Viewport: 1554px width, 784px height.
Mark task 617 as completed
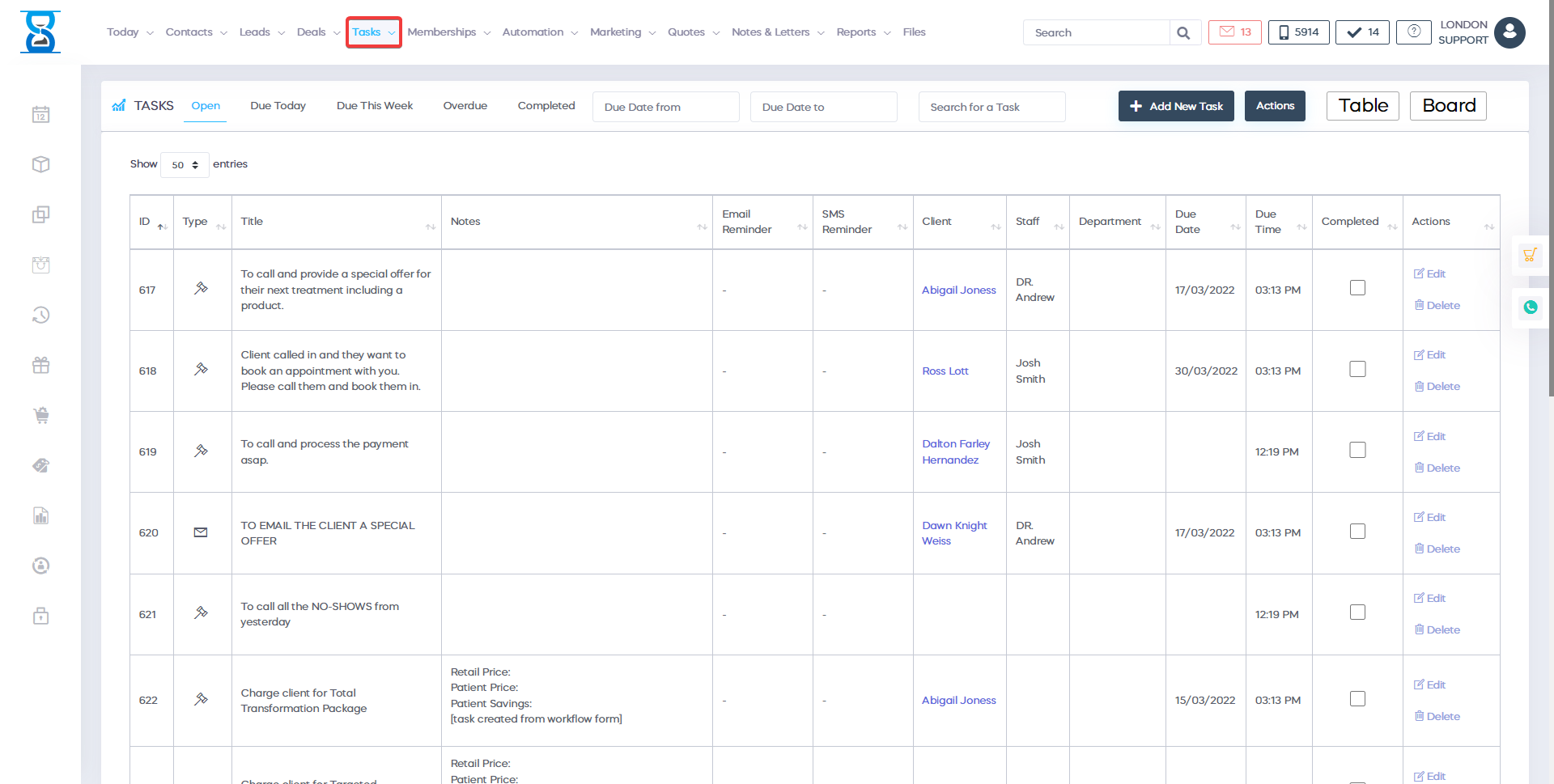(x=1357, y=288)
